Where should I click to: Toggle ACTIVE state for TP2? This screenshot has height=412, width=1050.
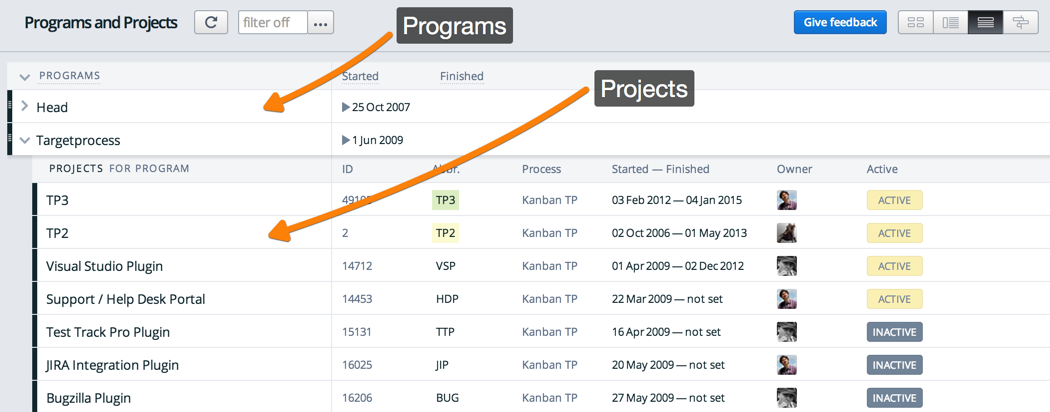coord(895,233)
